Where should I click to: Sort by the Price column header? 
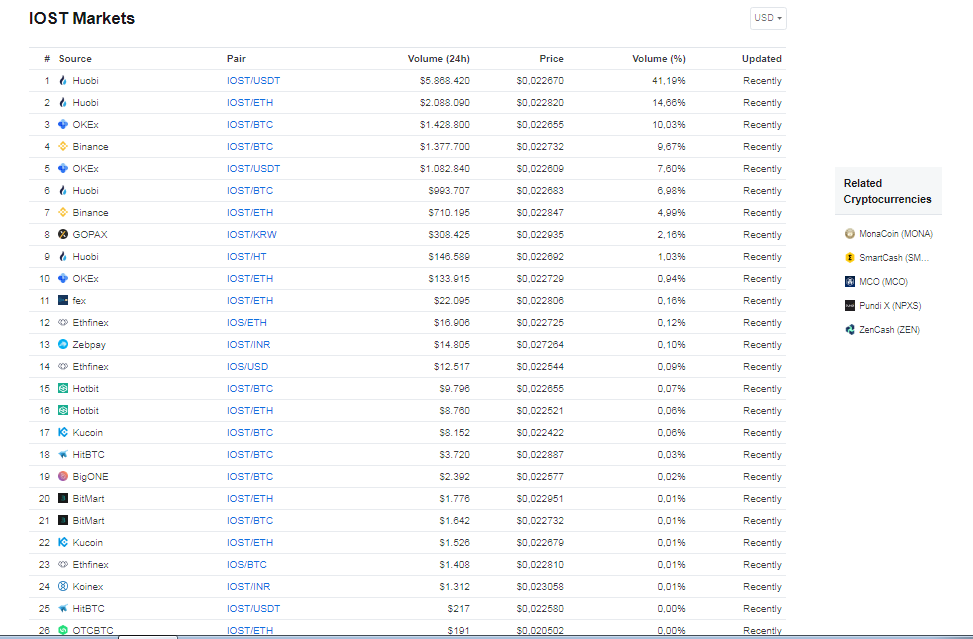pos(551,59)
